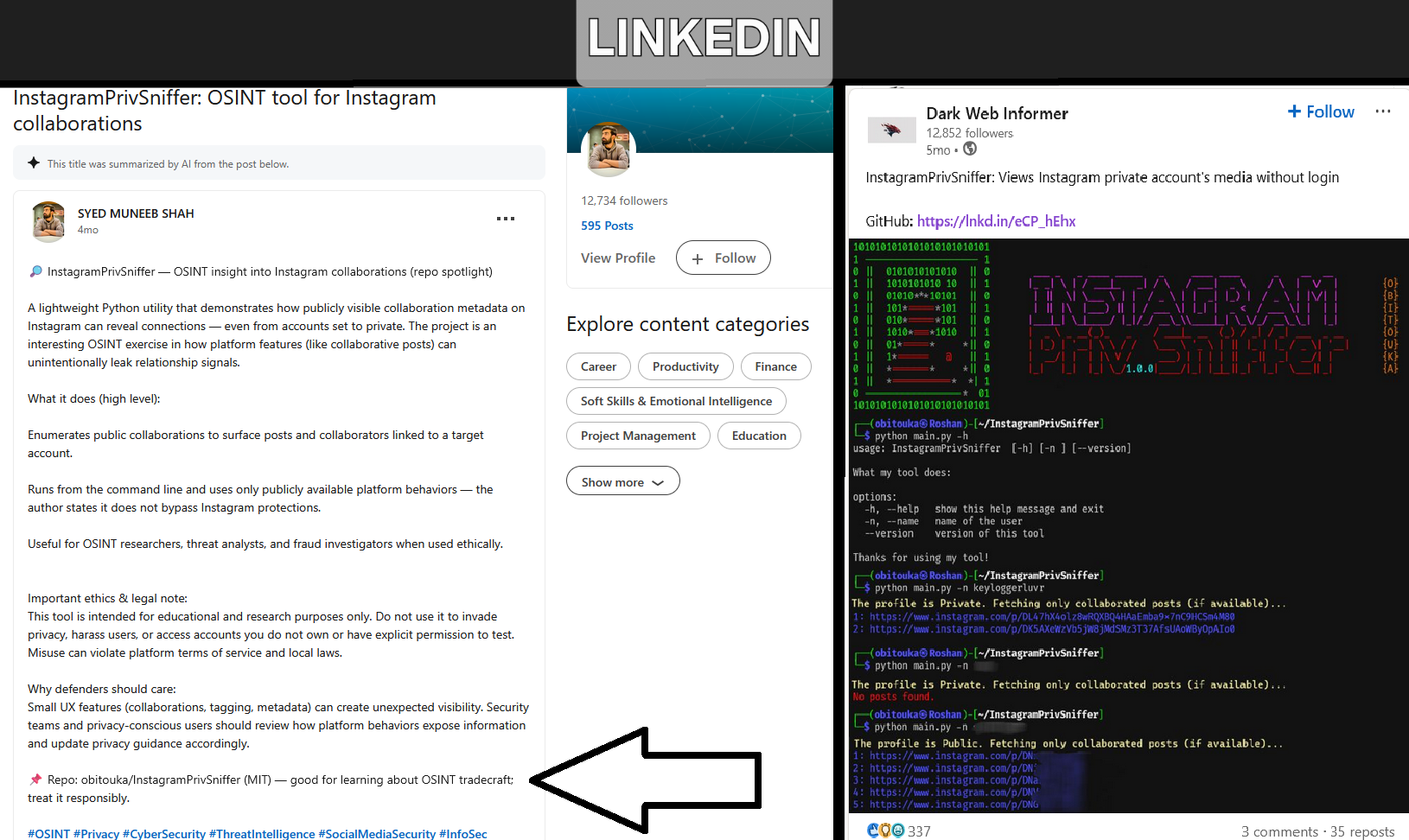Select the Productivity category
Image resolution: width=1409 pixels, height=840 pixels.
(685, 366)
